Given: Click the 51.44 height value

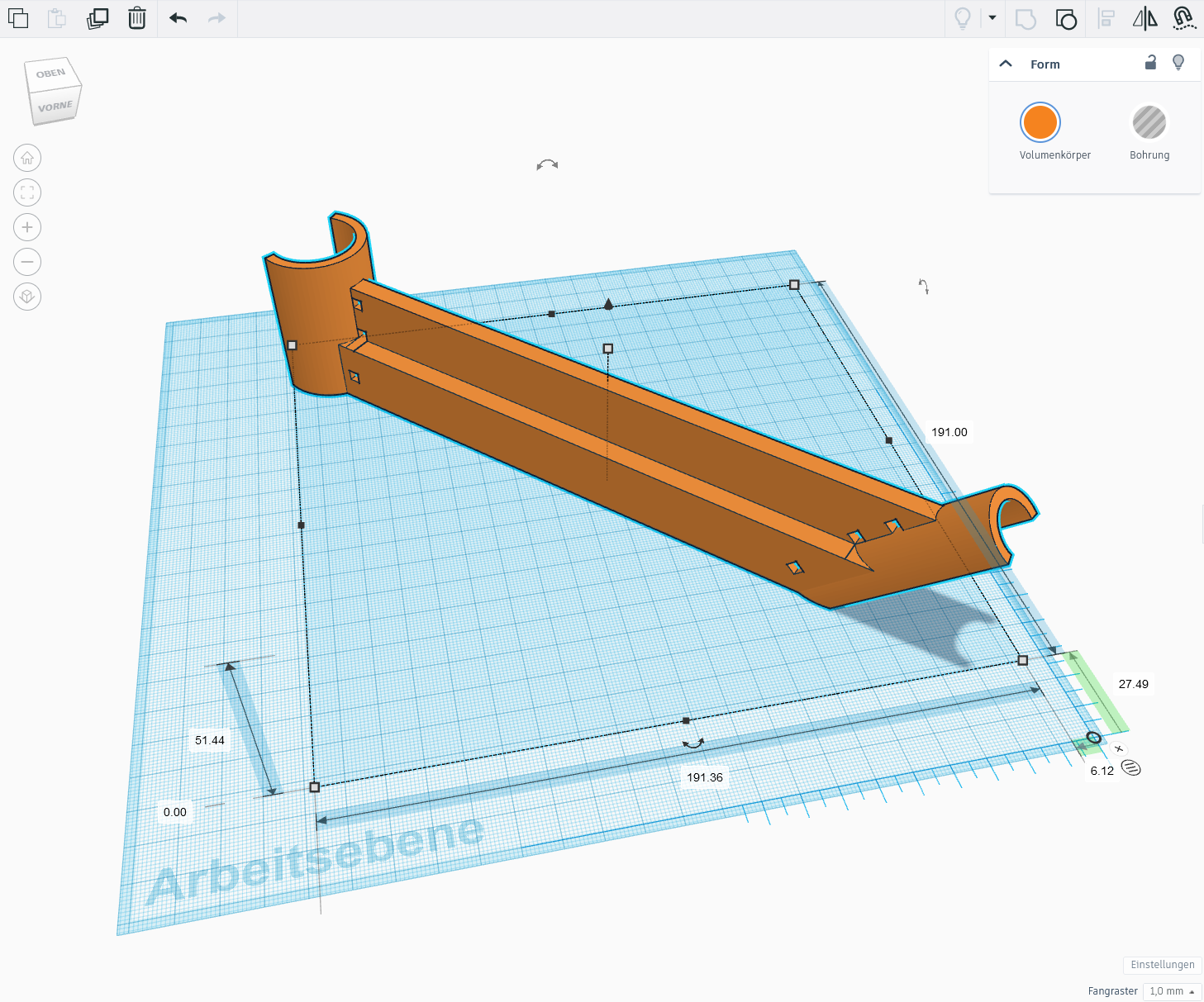Looking at the screenshot, I should point(210,740).
